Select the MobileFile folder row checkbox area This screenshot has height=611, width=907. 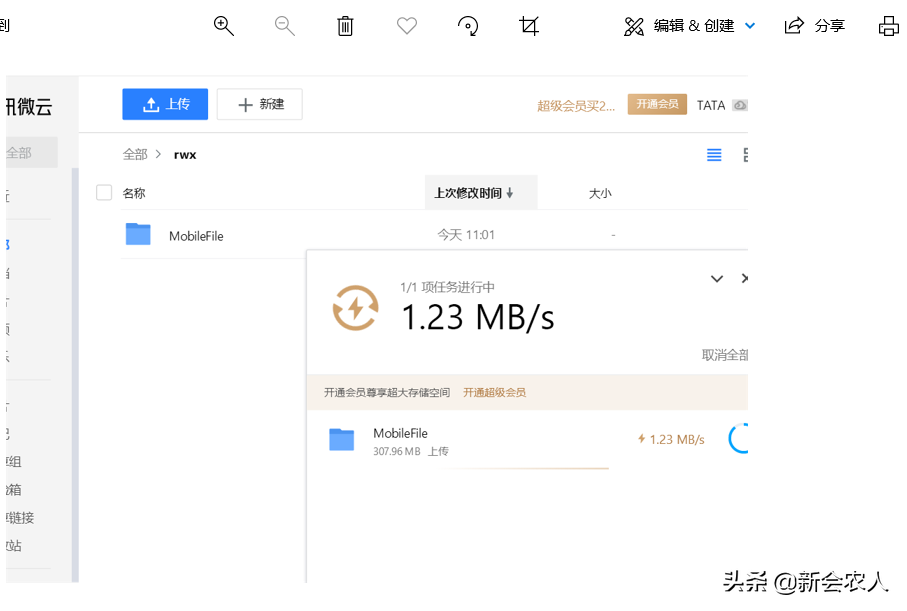pos(104,234)
